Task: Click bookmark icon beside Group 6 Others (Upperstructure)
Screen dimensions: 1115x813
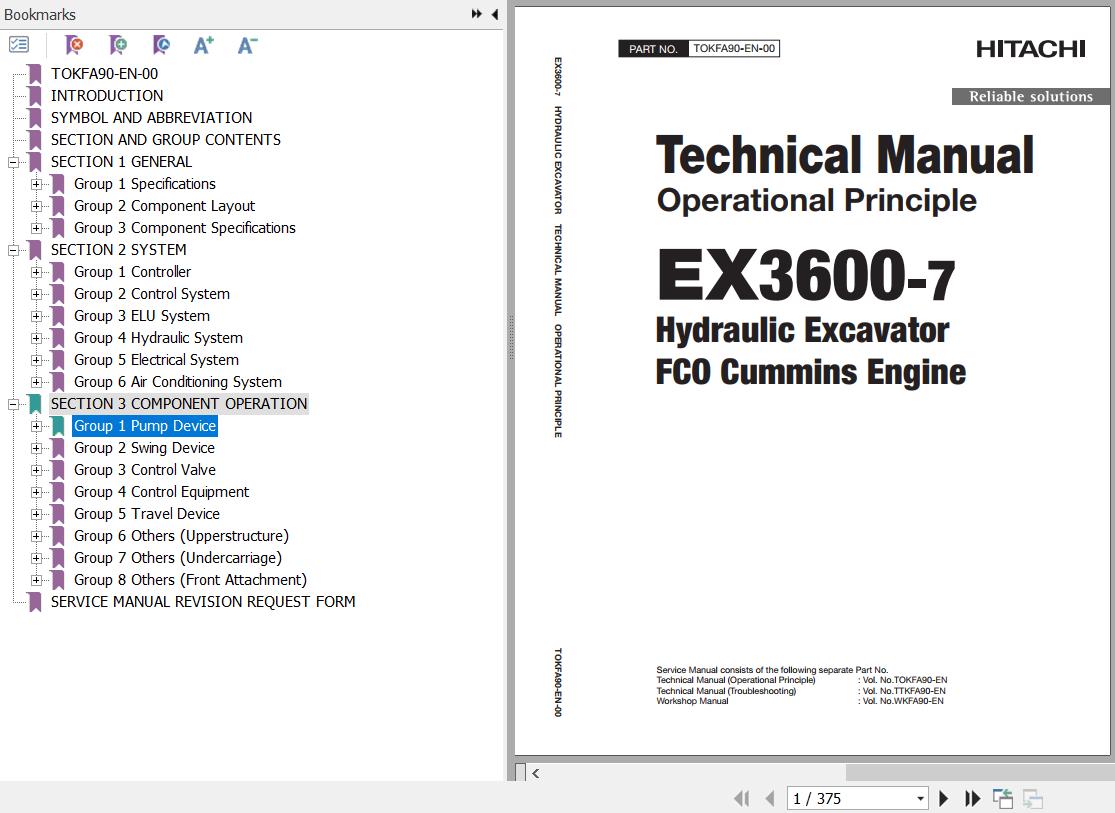Action: [58, 536]
